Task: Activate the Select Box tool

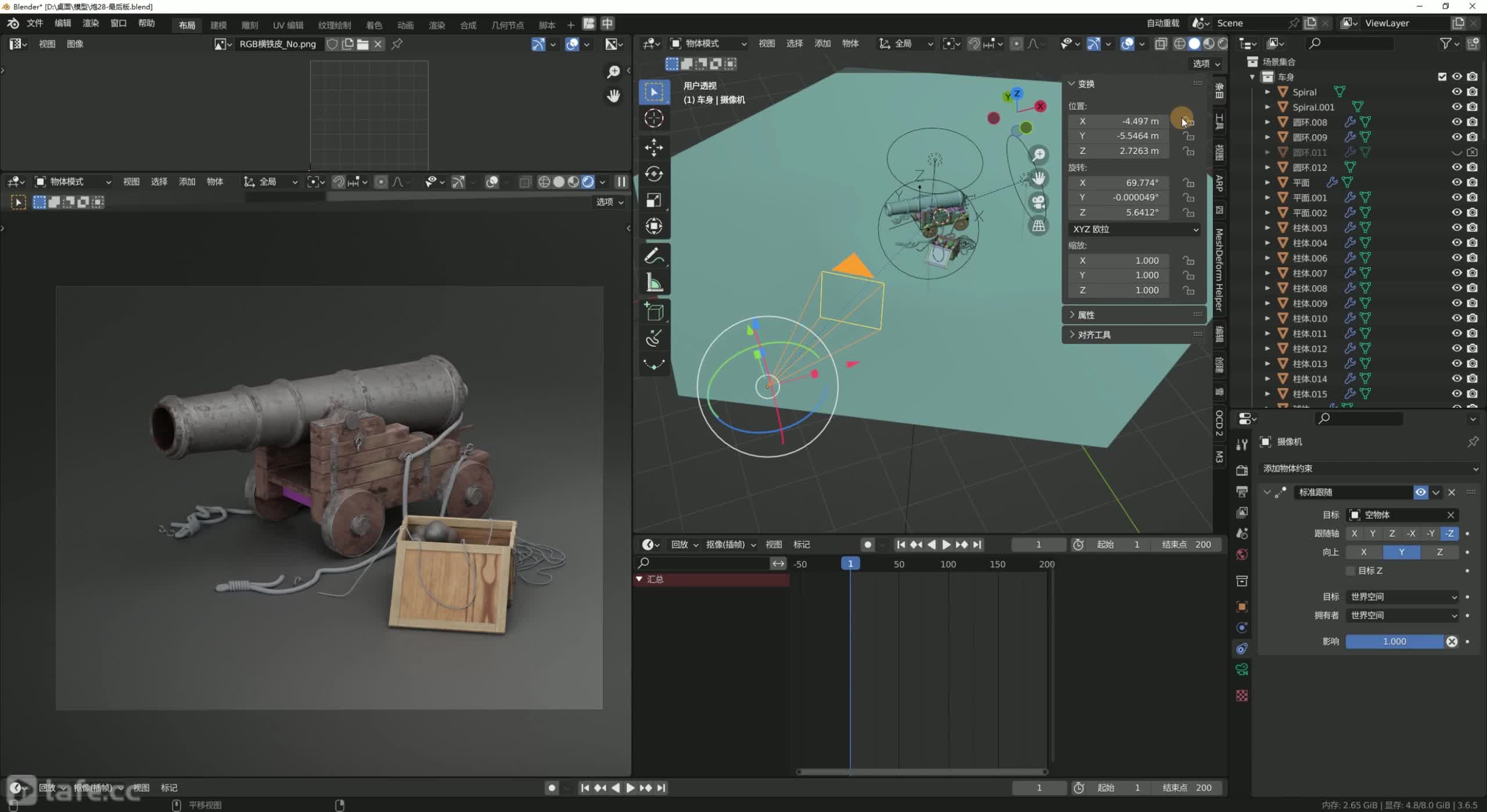Action: (653, 92)
